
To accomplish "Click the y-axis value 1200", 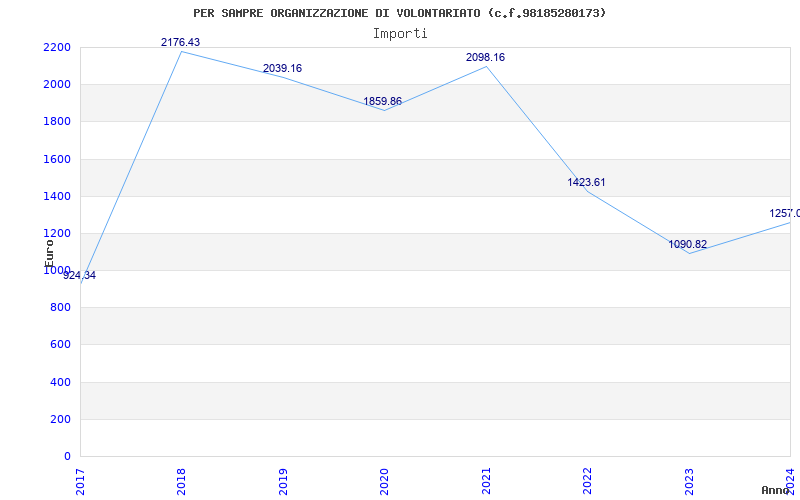I will coord(56,234).
